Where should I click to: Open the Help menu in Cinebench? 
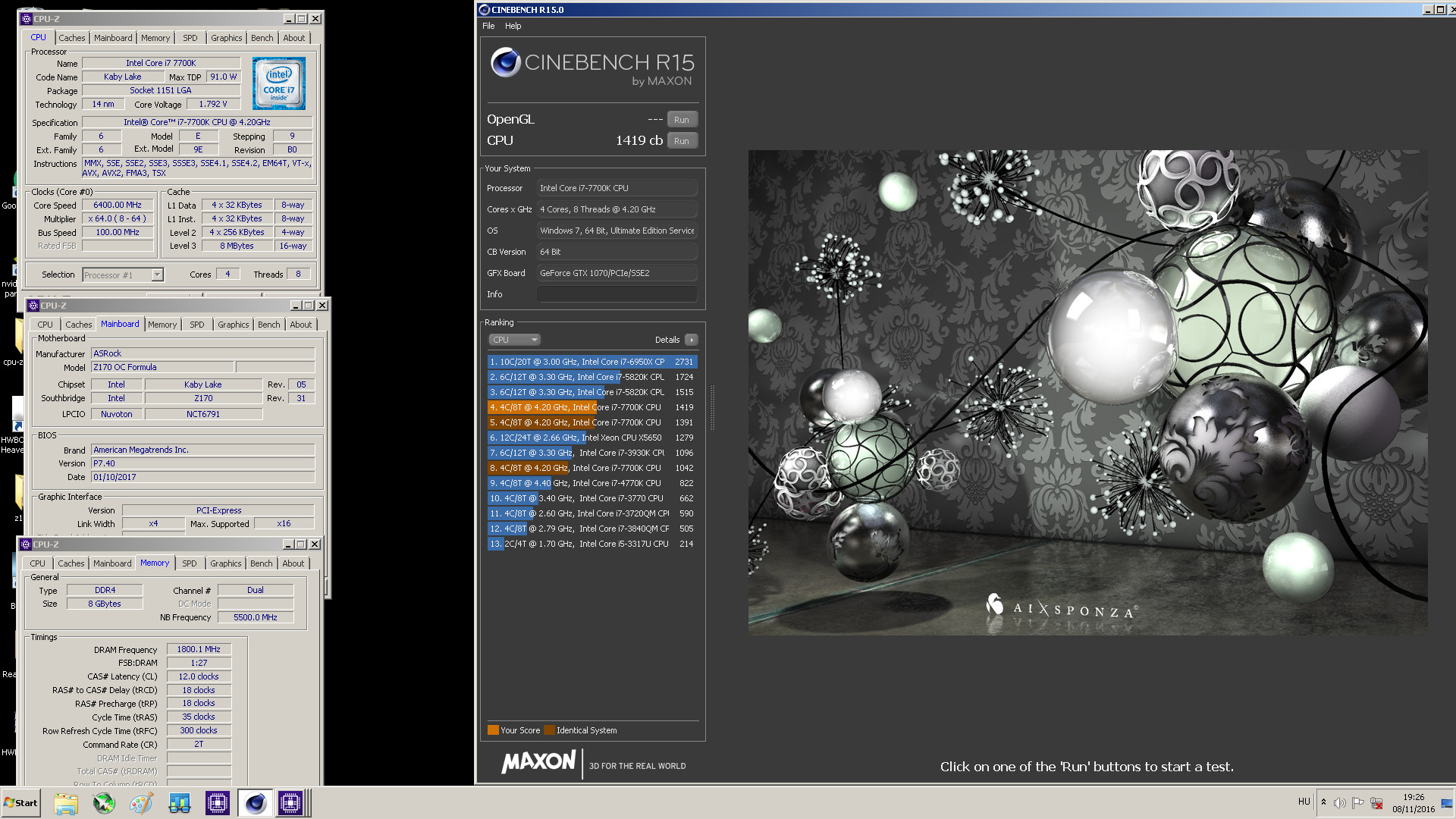click(x=513, y=26)
